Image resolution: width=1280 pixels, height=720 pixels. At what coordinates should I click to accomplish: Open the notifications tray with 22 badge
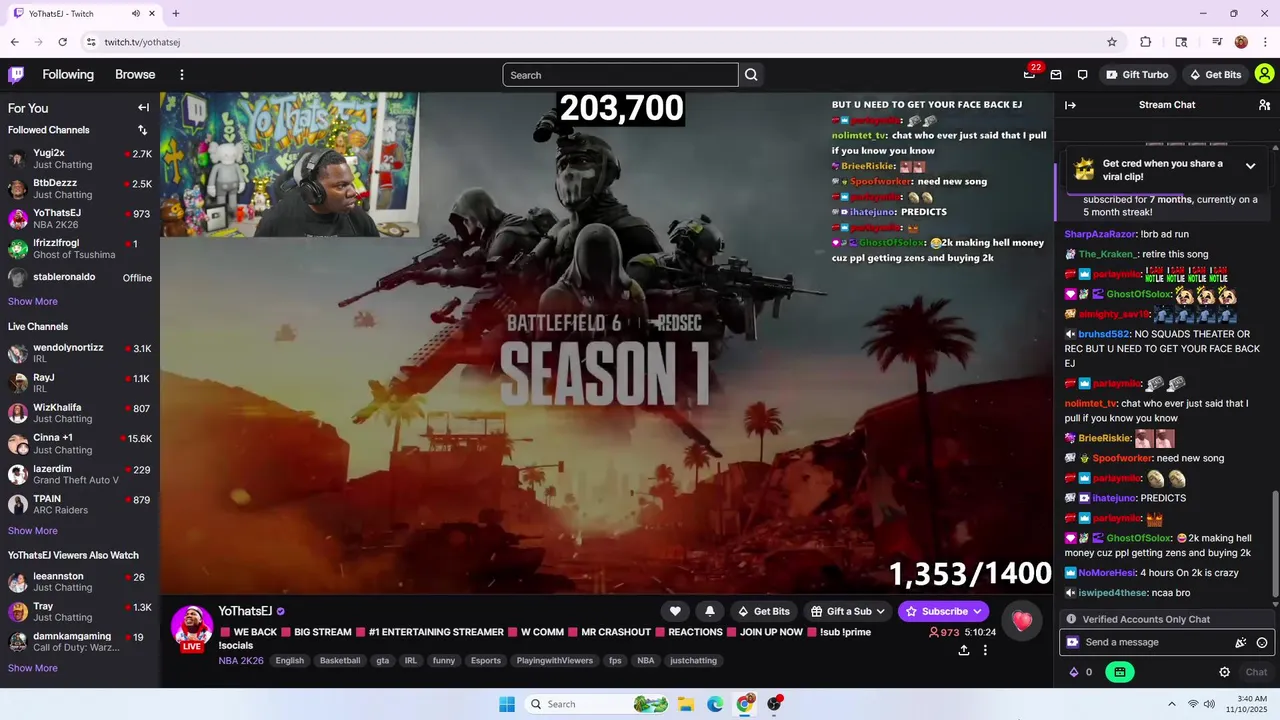(1030, 75)
